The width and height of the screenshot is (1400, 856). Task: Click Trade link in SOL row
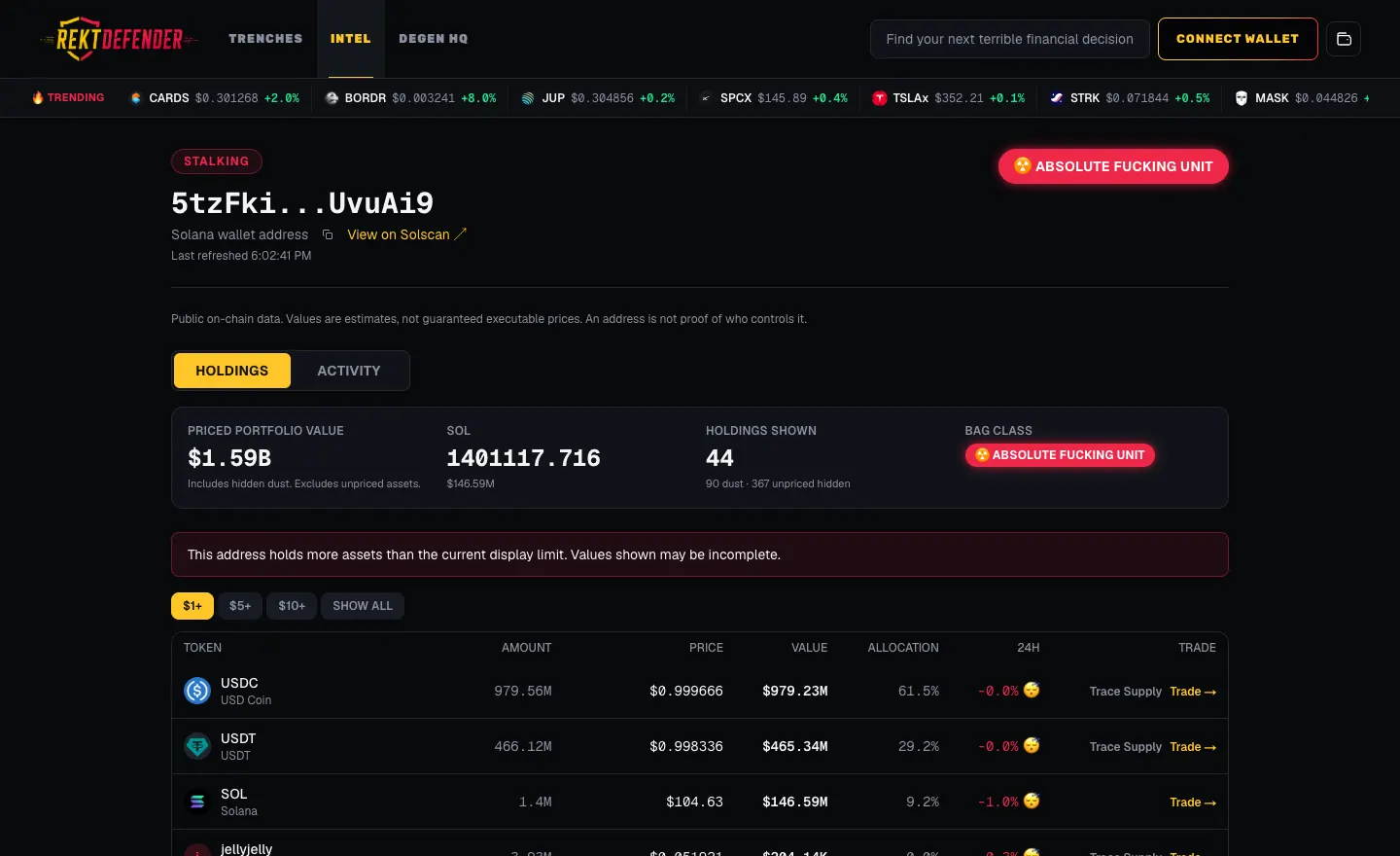[x=1193, y=802]
